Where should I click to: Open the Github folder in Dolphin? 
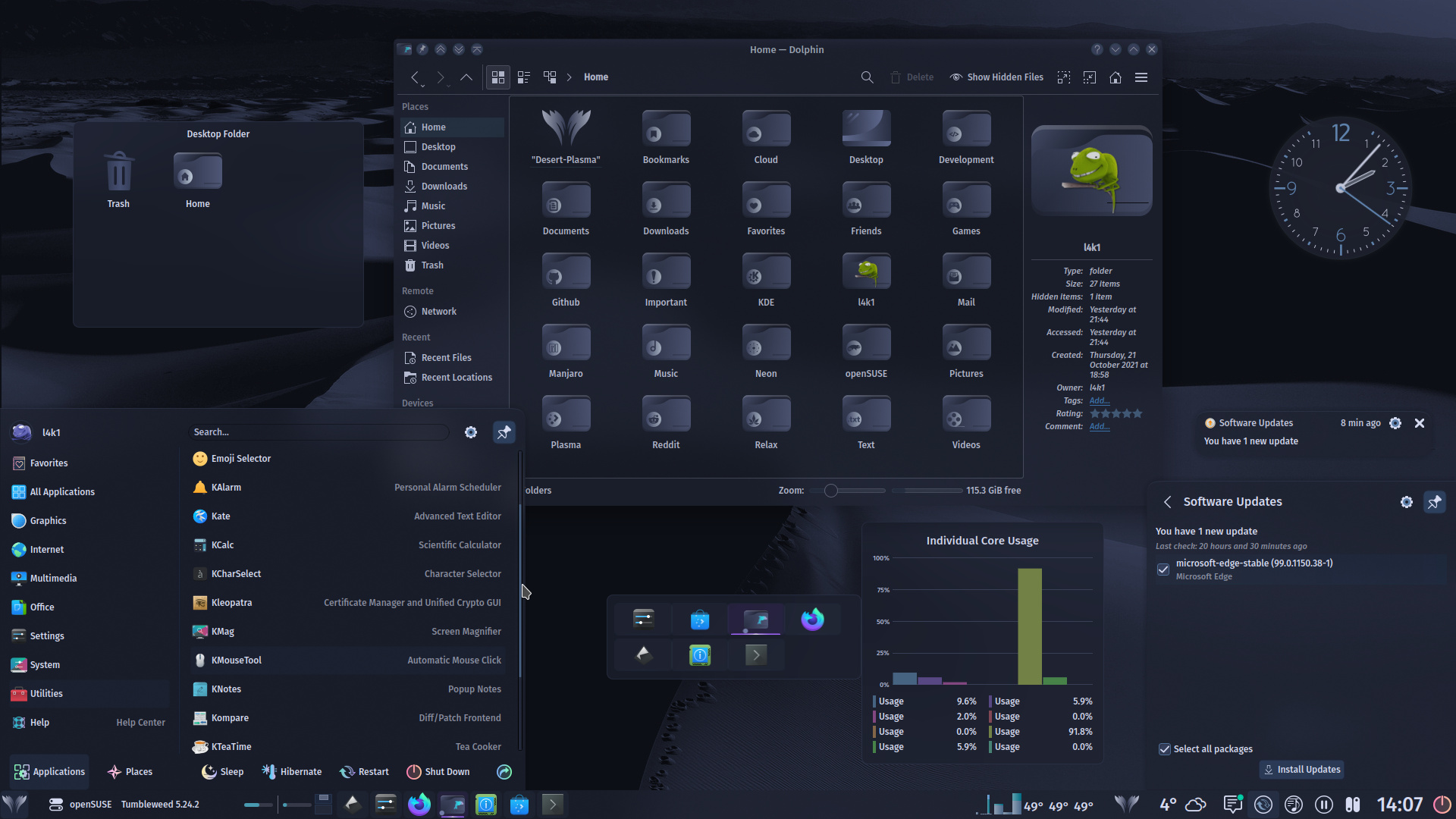(x=566, y=280)
